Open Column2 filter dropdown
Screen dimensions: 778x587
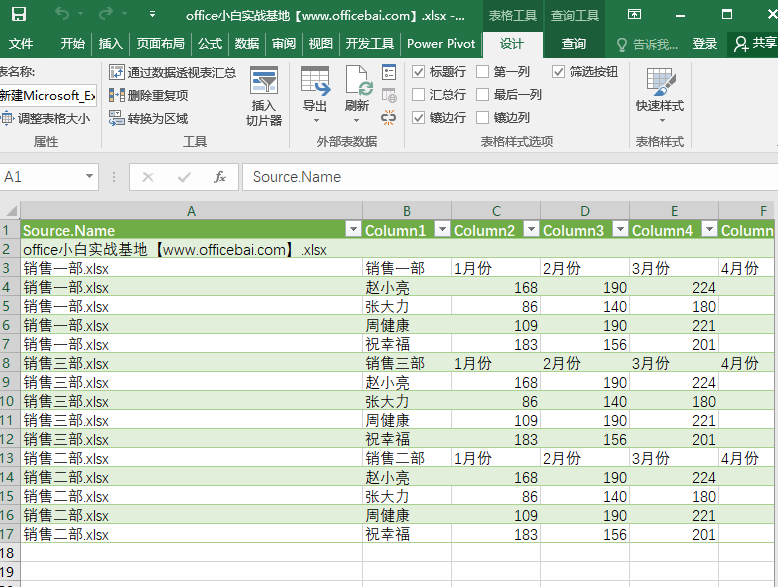[531, 229]
